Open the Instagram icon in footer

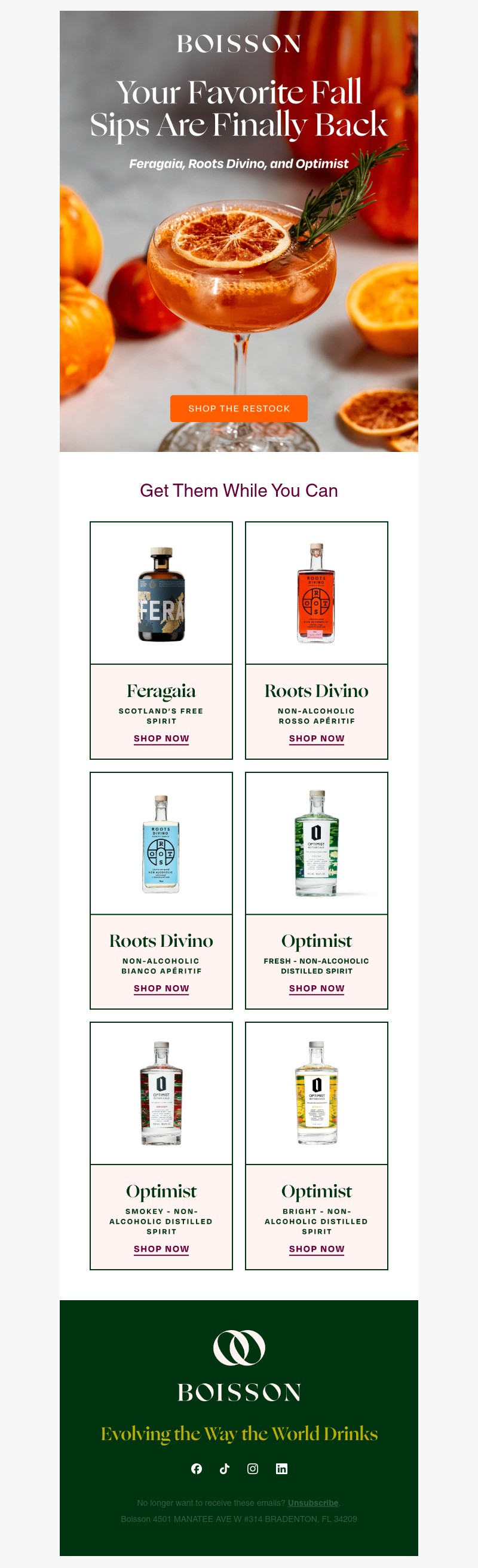(253, 1469)
